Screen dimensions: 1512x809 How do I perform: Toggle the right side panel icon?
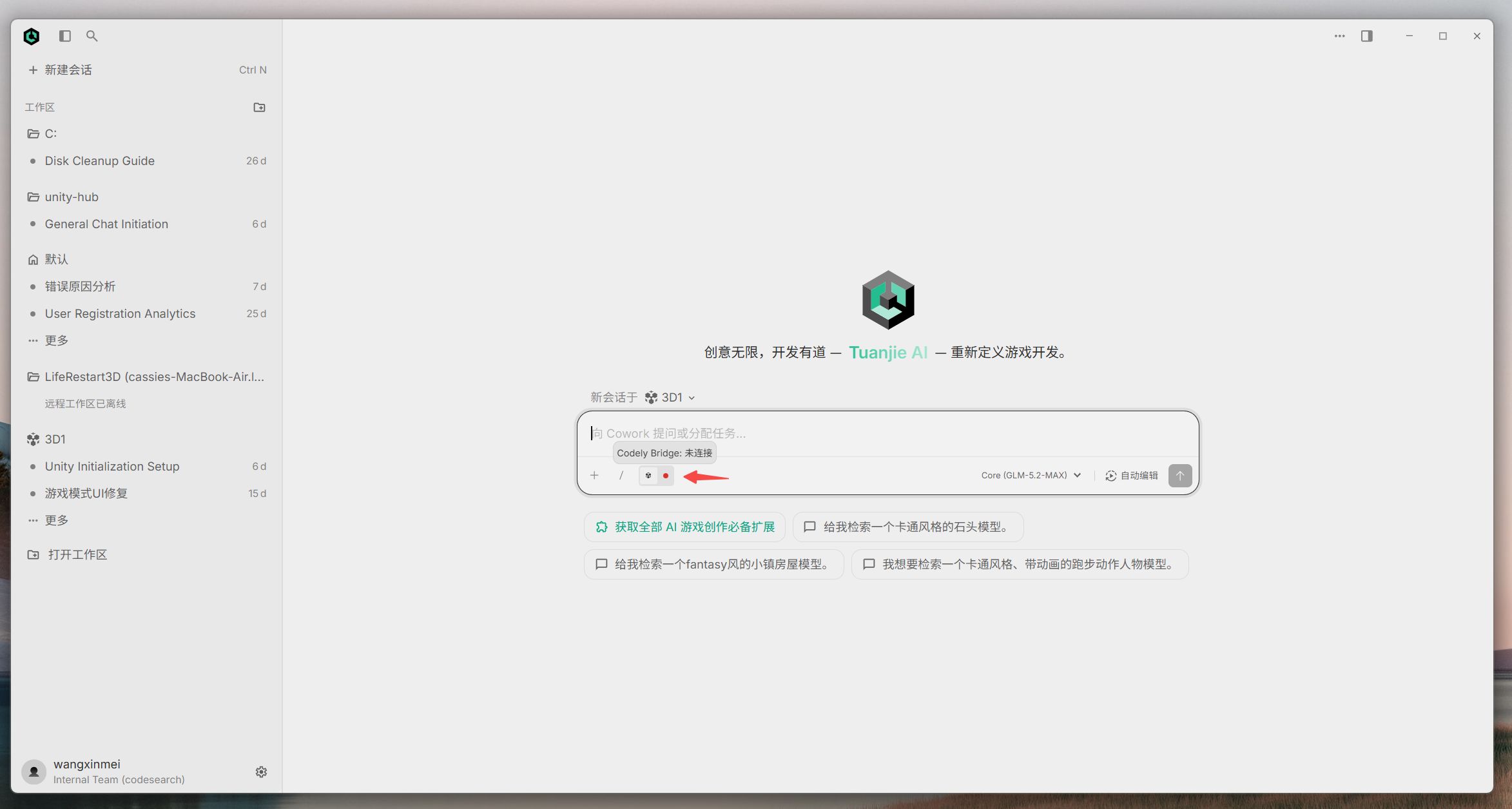point(1367,36)
